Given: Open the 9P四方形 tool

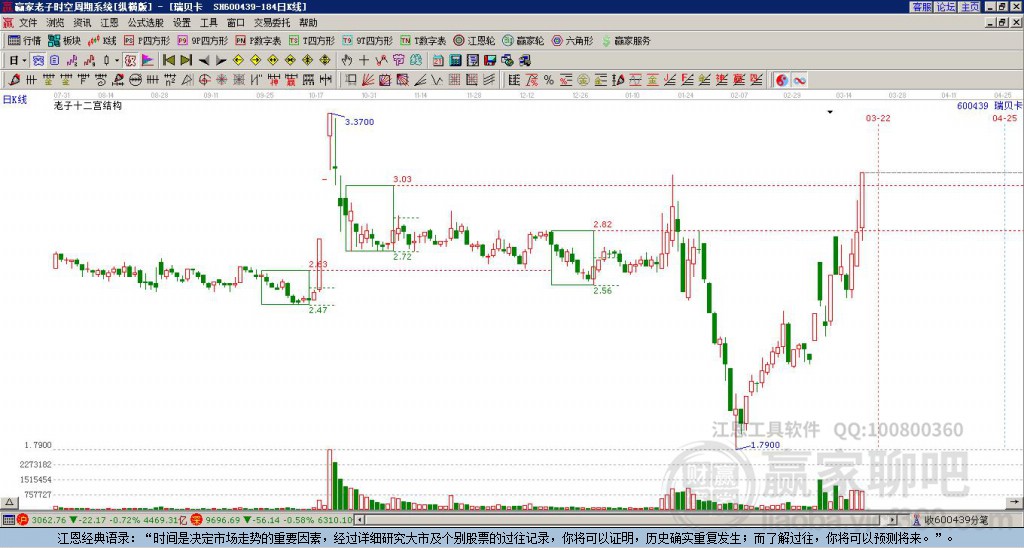Looking at the screenshot, I should tap(202, 40).
